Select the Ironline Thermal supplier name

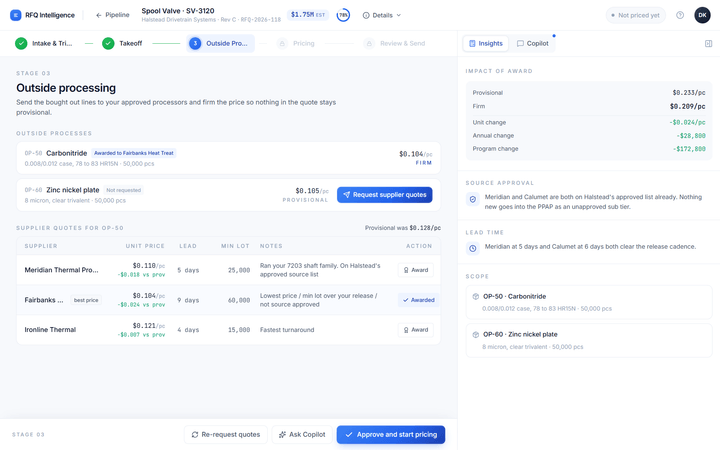[x=50, y=330]
